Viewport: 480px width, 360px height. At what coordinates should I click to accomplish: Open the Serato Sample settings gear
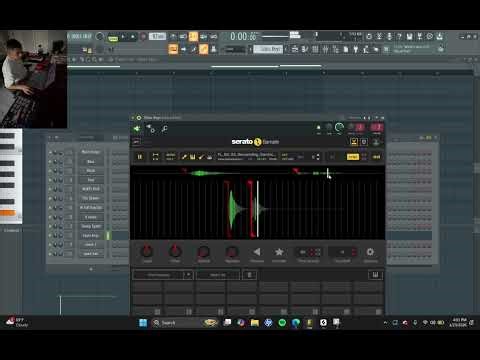click(x=370, y=252)
